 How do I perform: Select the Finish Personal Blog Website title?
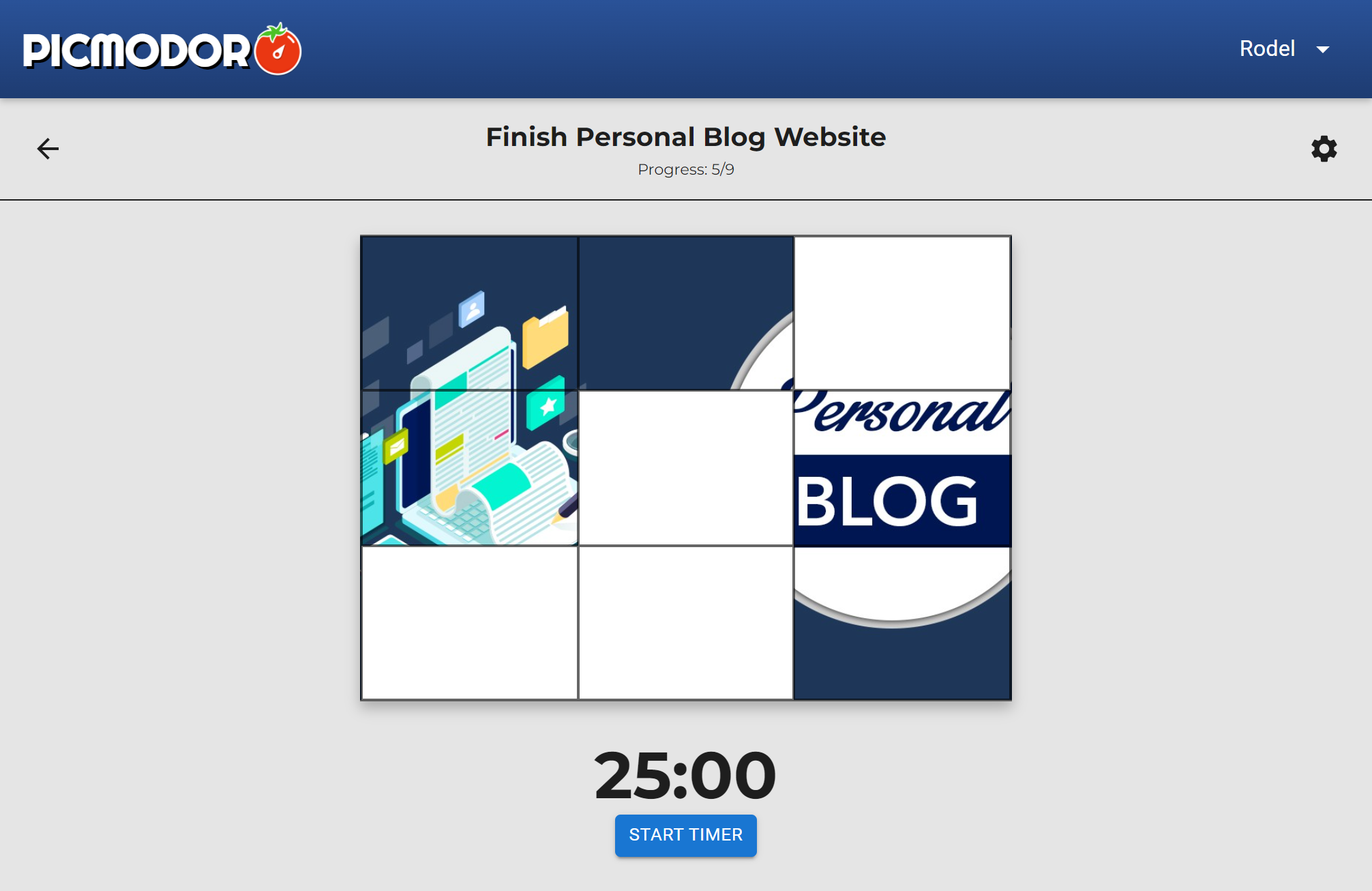pos(685,137)
